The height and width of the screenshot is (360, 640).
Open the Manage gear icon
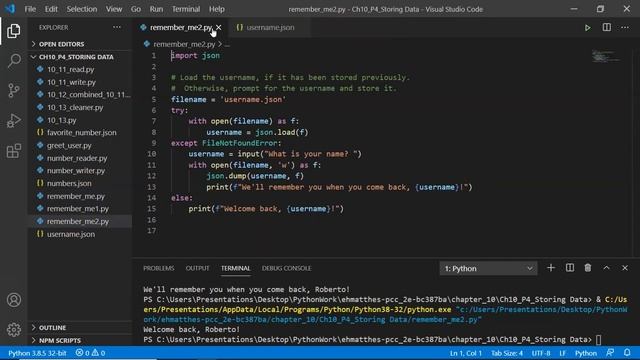click(x=13, y=329)
